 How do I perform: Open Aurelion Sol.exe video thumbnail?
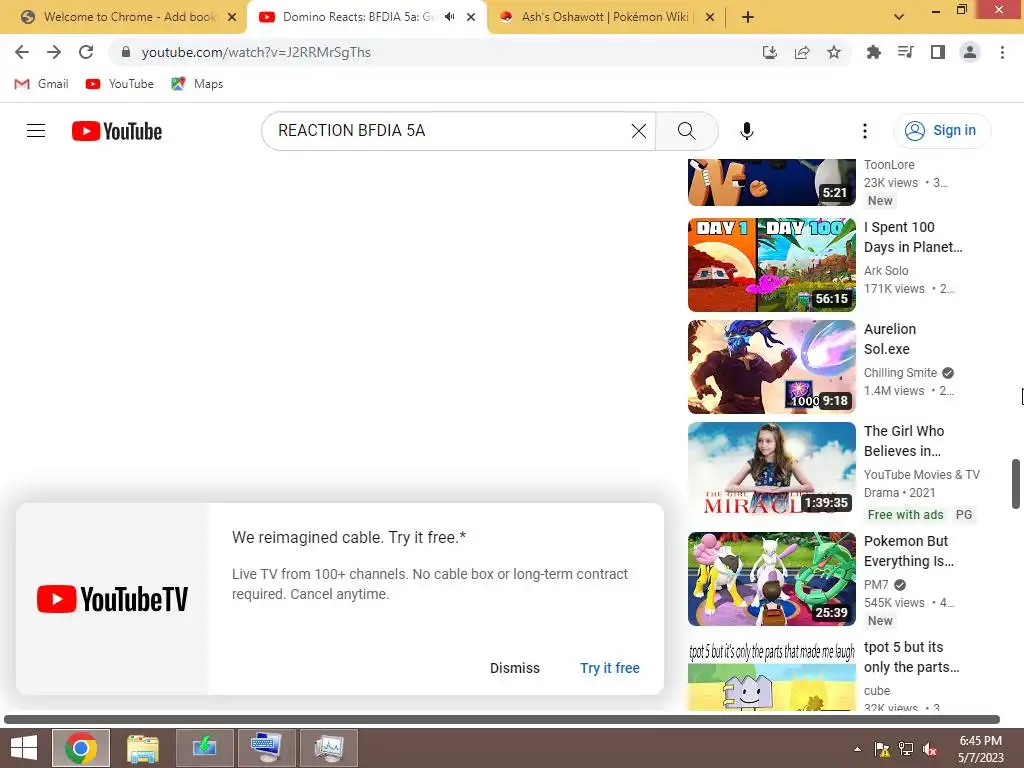tap(772, 366)
